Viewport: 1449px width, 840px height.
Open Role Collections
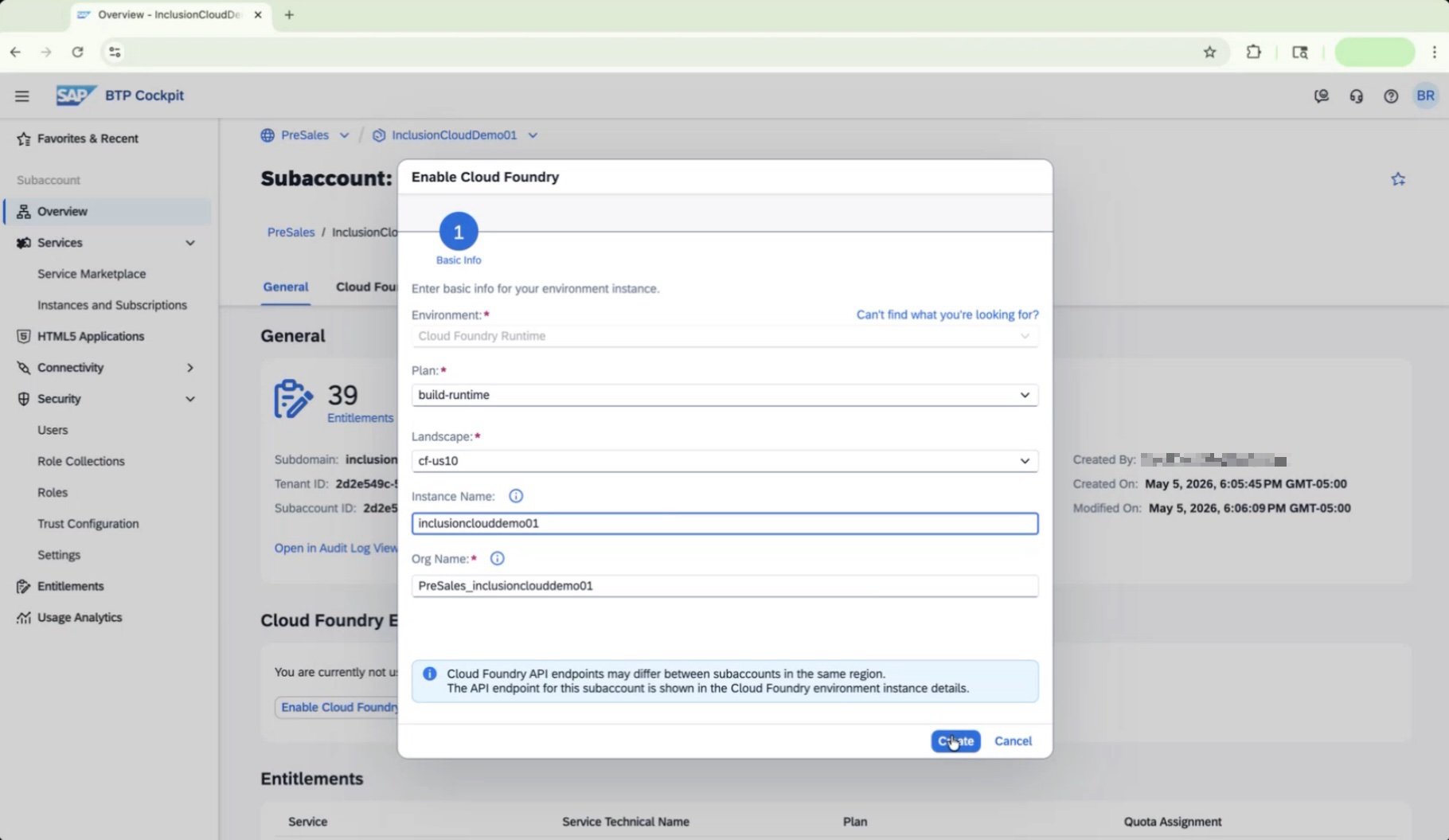pos(81,461)
